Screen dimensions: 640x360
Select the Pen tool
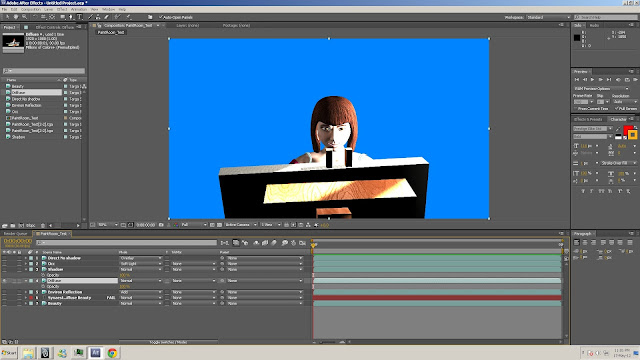(71, 17)
